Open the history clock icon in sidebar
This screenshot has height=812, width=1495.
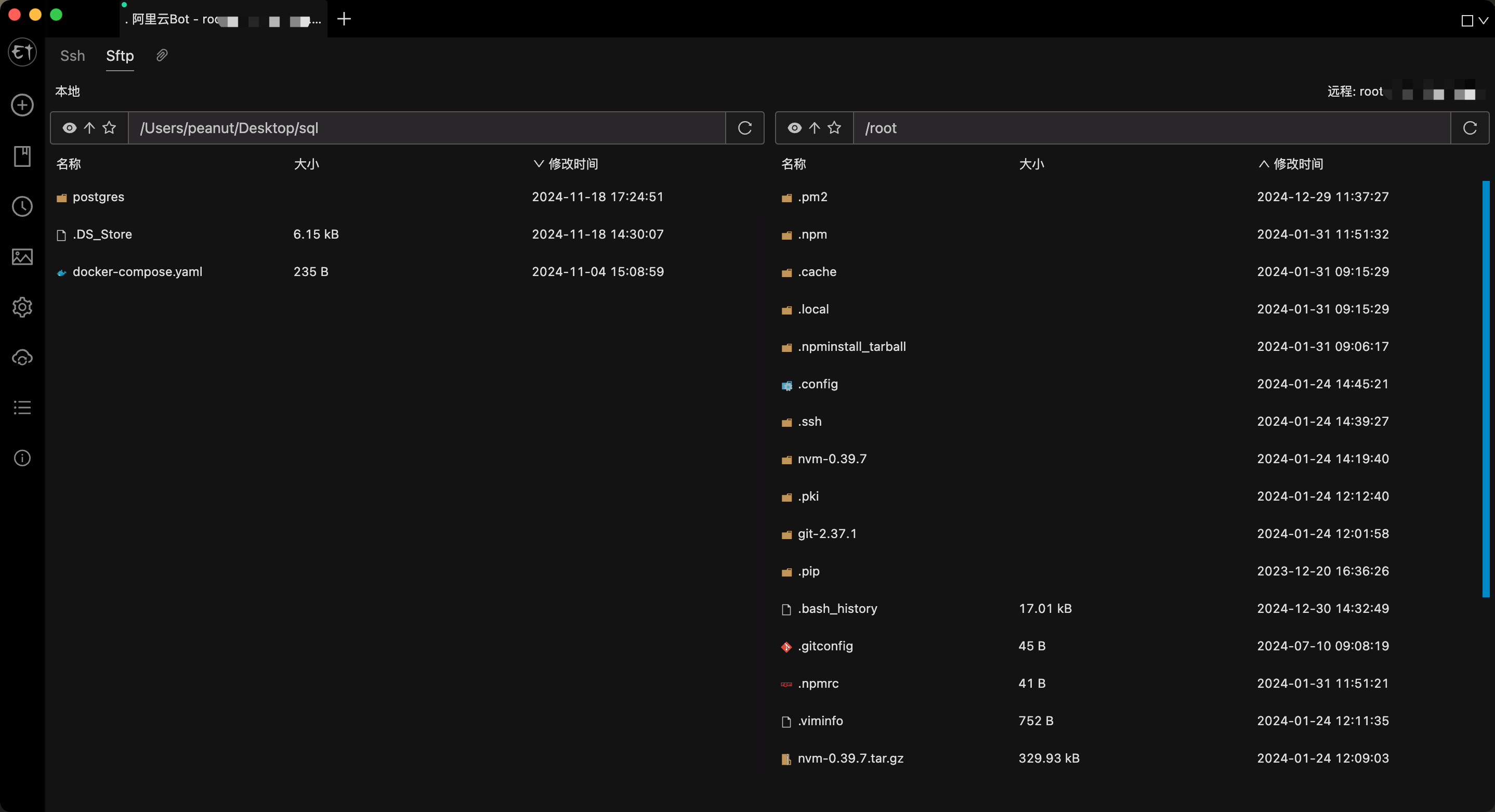pos(22,206)
